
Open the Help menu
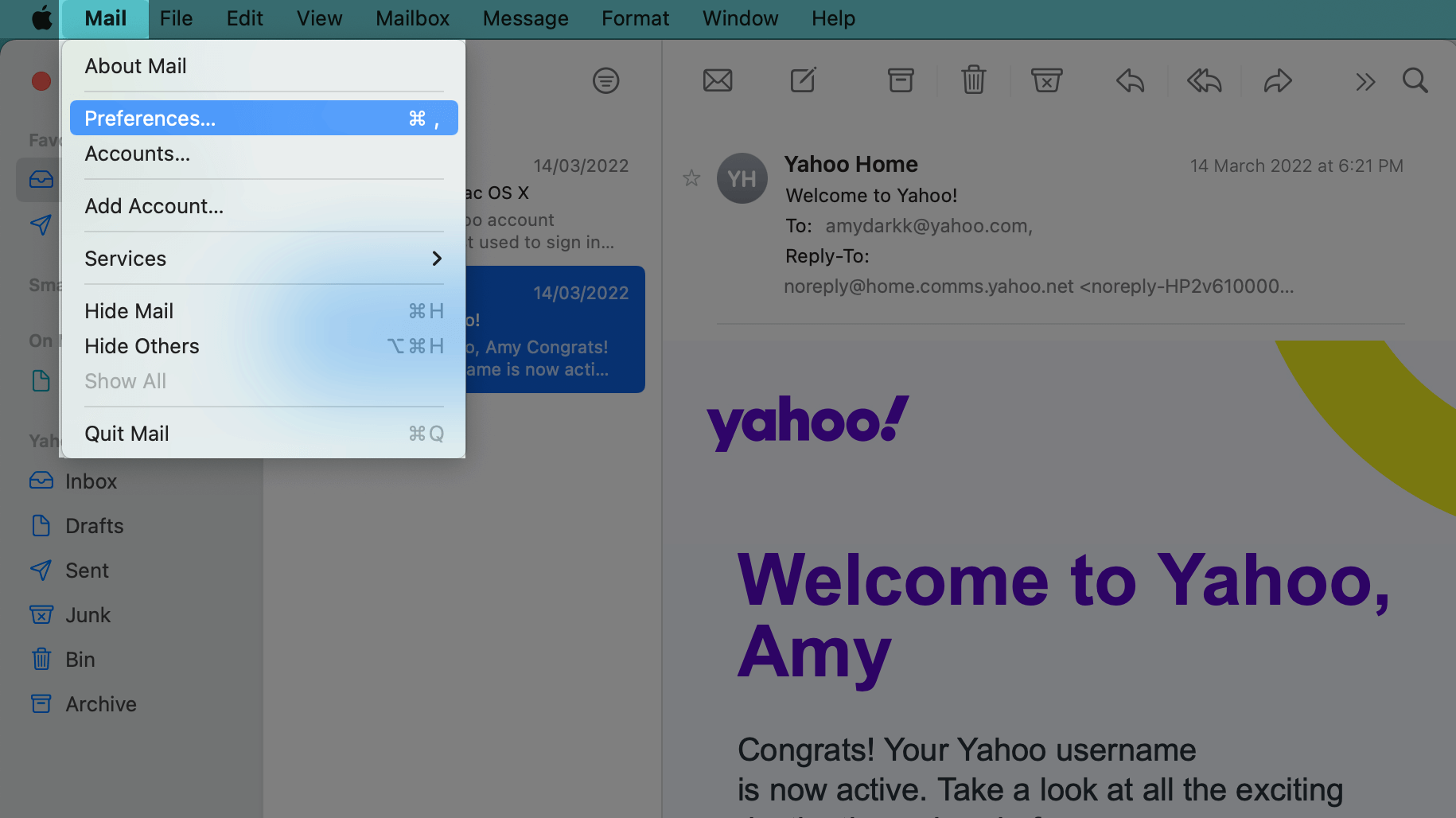pyautogui.click(x=833, y=18)
